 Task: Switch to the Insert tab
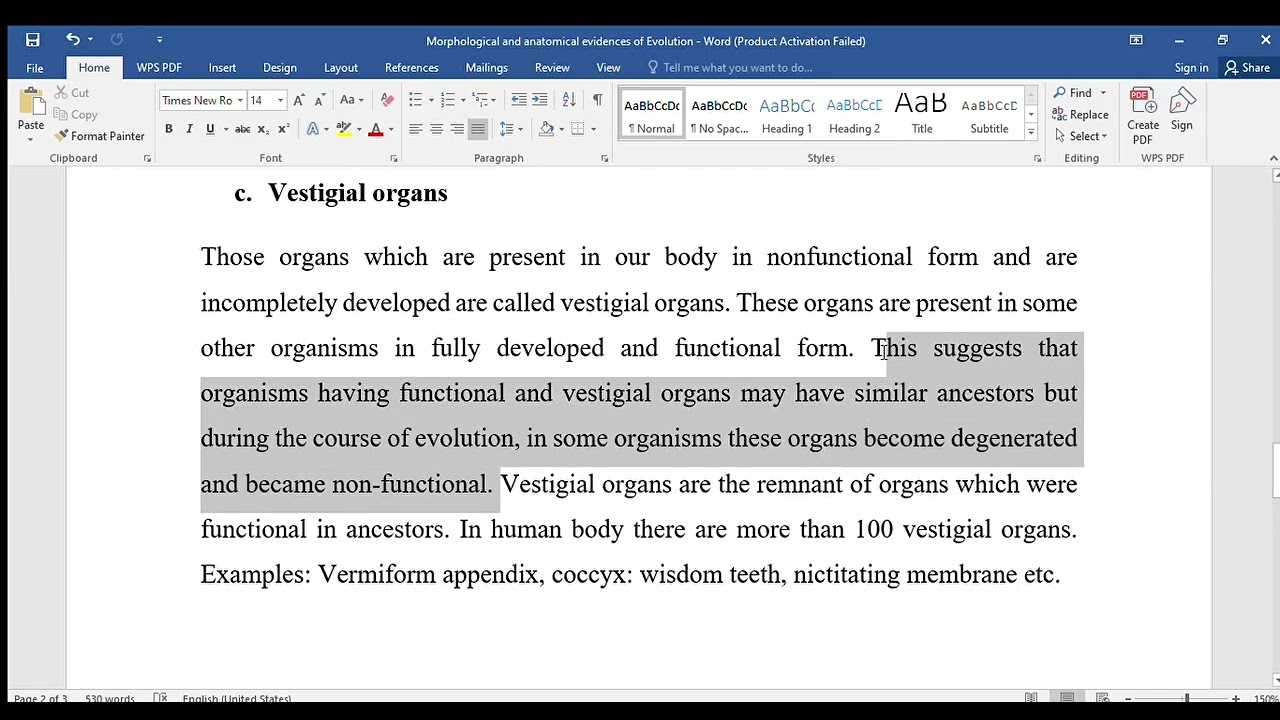coord(222,68)
